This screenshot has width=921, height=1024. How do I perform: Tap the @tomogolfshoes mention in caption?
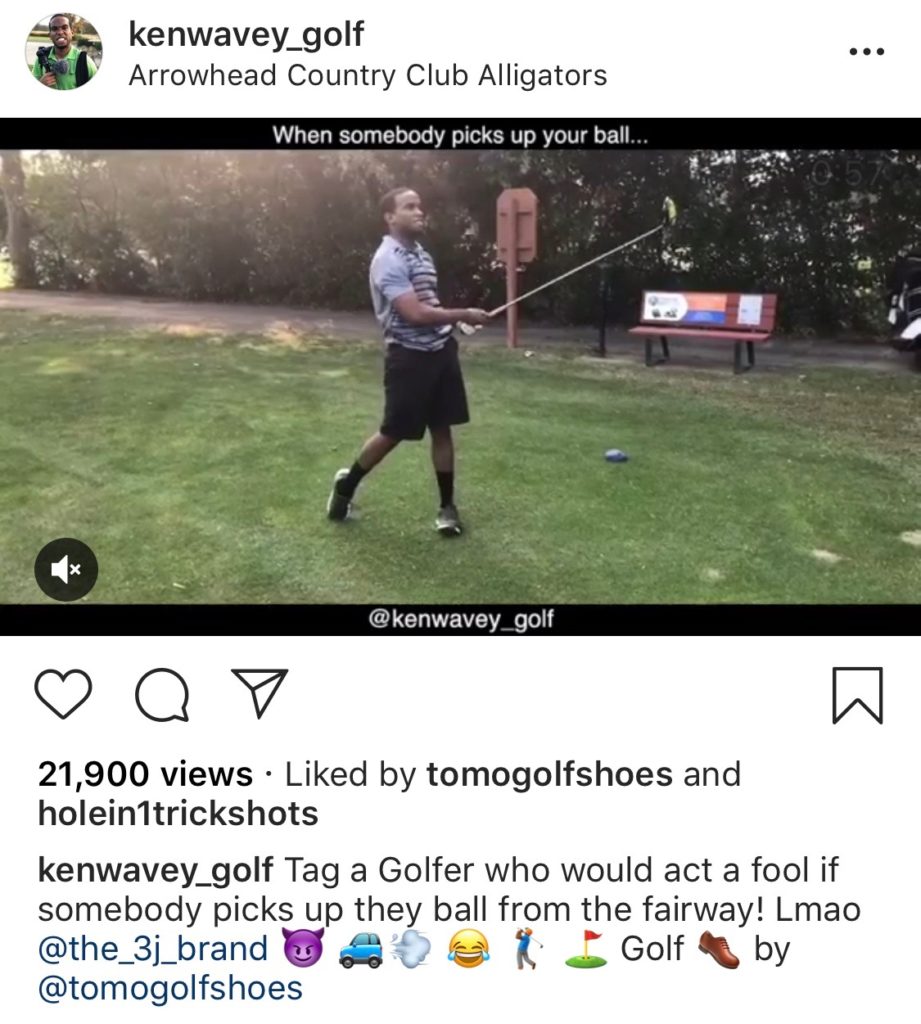(170, 988)
